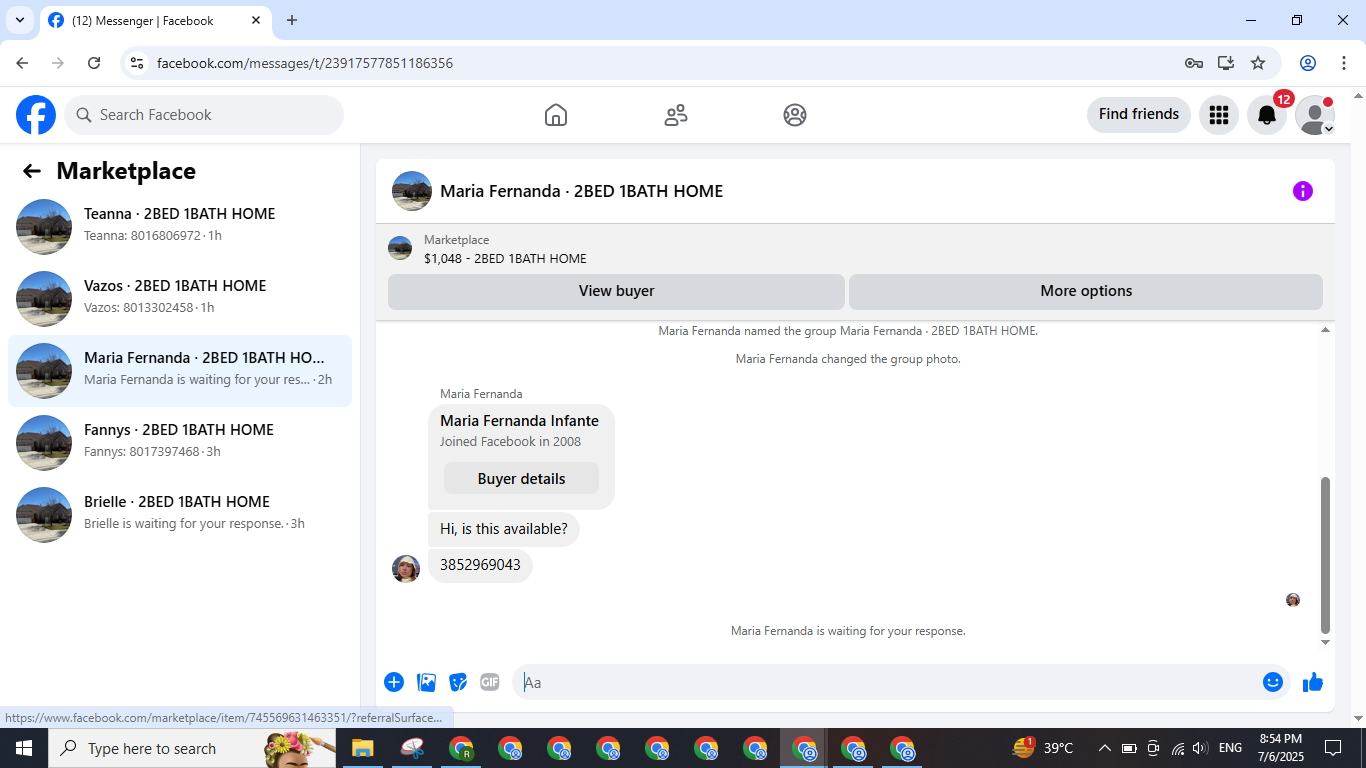Click the browser back button
The height and width of the screenshot is (768, 1366).
22,63
